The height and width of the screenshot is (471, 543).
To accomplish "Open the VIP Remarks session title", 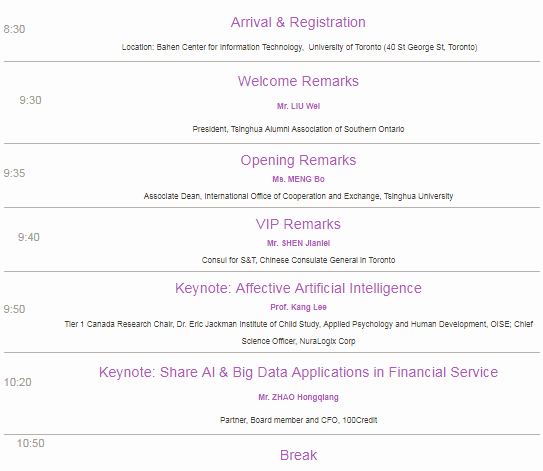I will click(298, 224).
